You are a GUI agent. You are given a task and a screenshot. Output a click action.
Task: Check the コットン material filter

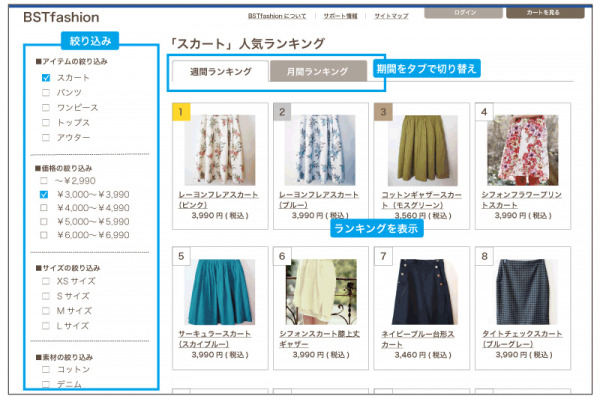click(x=46, y=370)
